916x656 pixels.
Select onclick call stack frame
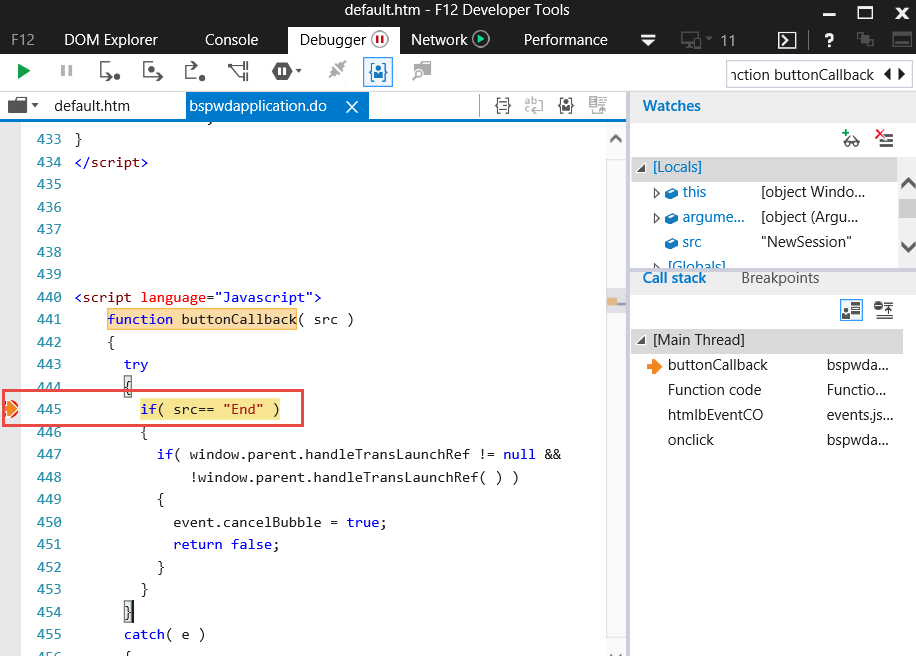pyautogui.click(x=766, y=440)
